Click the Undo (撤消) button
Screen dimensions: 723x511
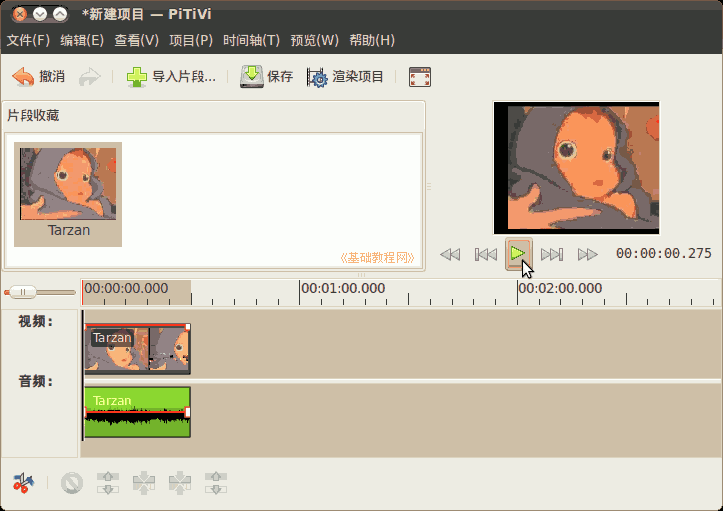[39, 77]
